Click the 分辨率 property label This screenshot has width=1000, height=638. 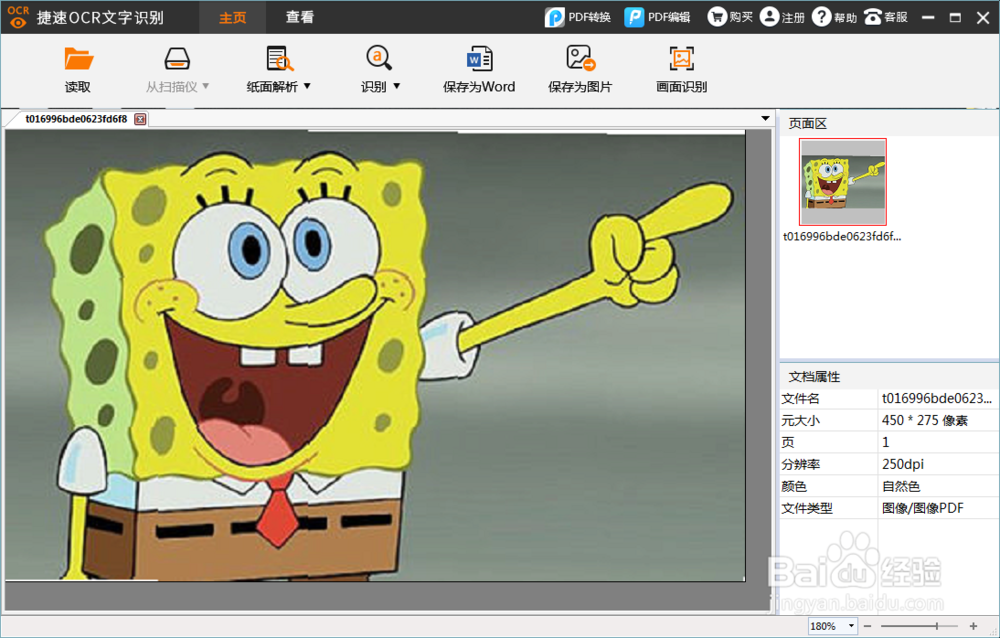pos(800,464)
